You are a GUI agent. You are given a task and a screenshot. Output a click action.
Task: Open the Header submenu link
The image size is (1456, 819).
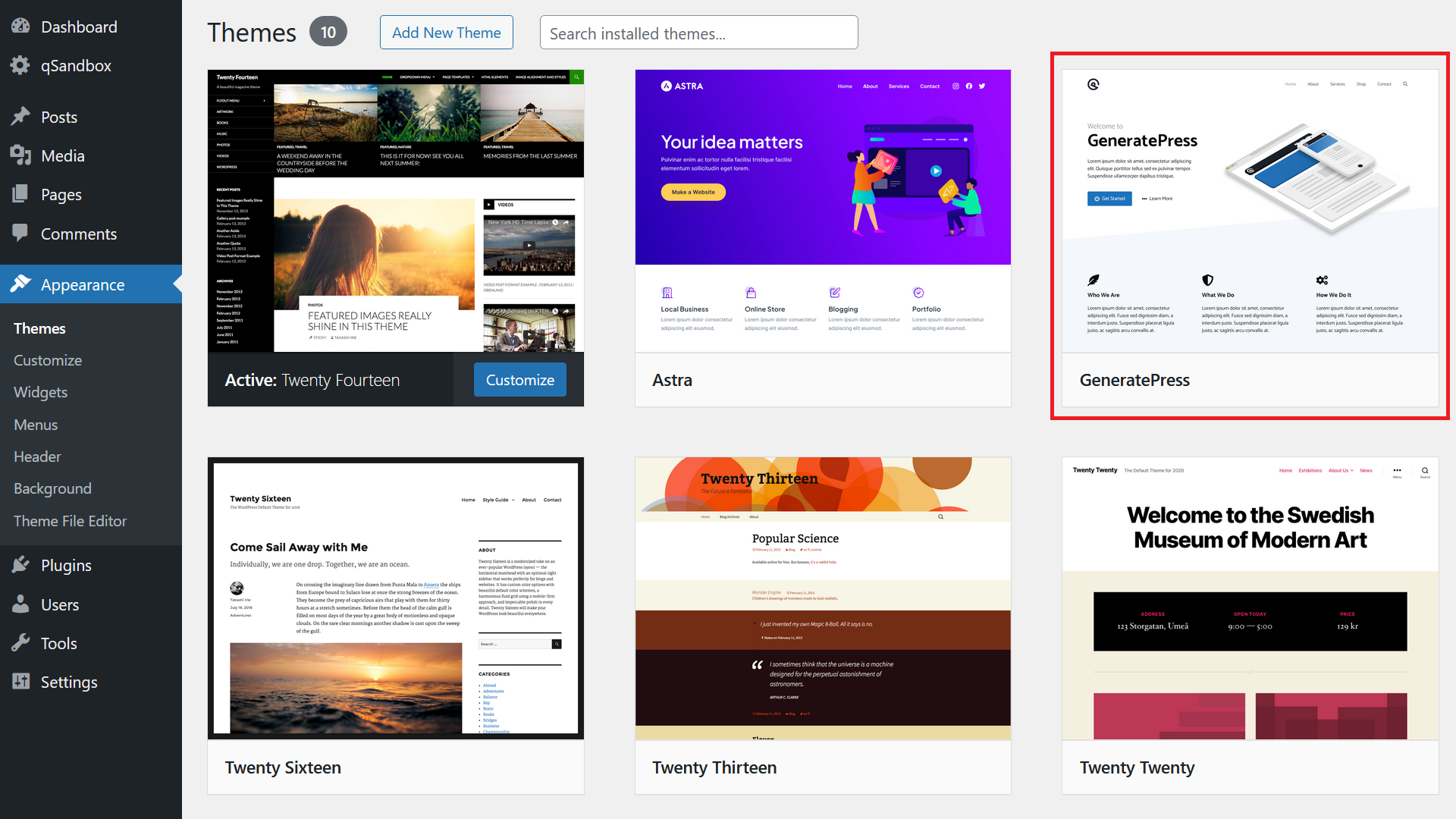click(37, 457)
